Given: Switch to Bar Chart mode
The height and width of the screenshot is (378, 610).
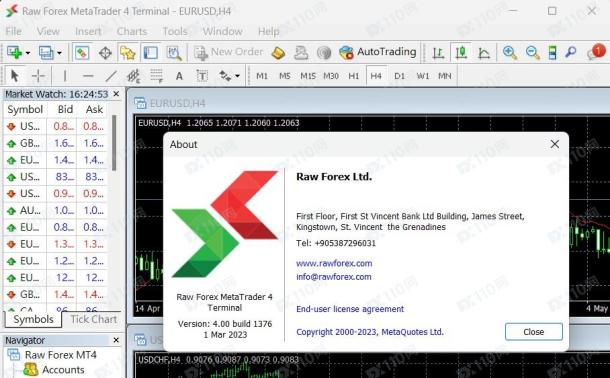Looking at the screenshot, I should click(438, 52).
